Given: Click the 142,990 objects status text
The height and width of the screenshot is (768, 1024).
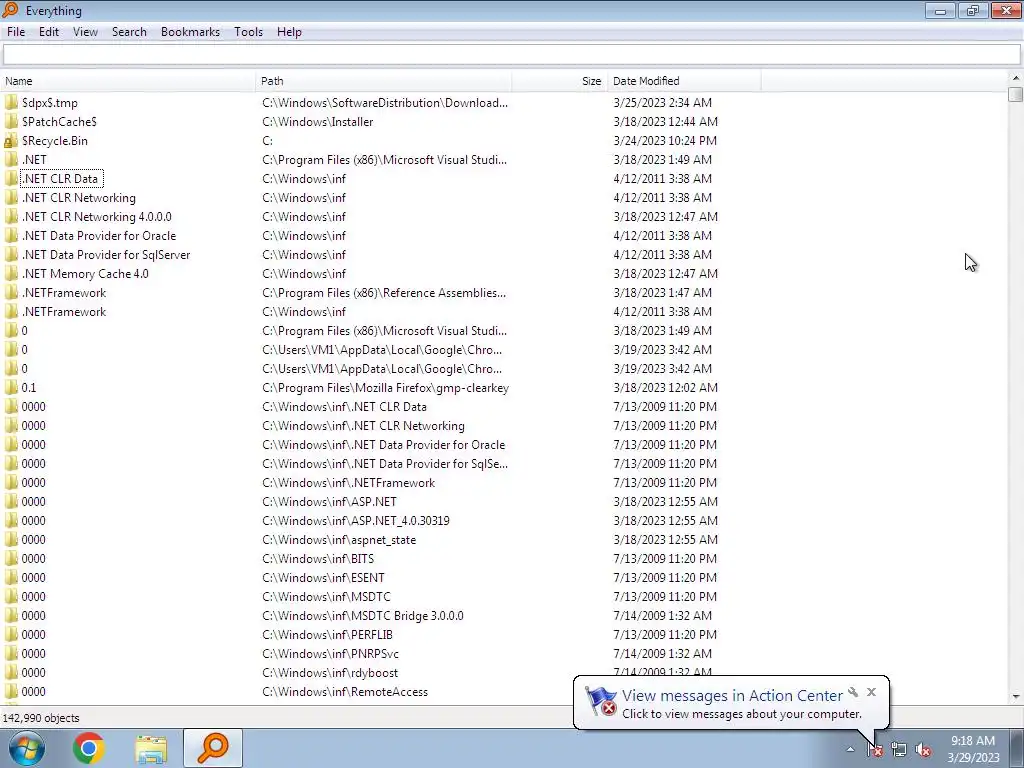Looking at the screenshot, I should [40, 718].
